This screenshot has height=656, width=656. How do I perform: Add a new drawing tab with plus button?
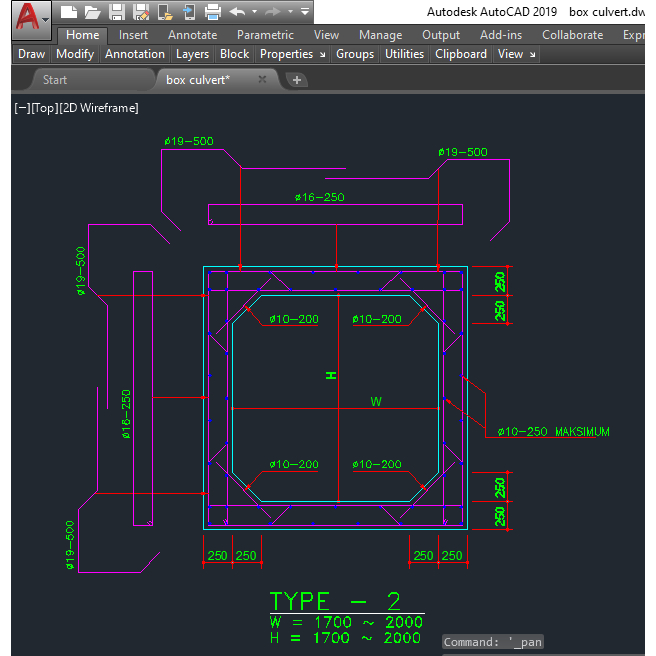(x=297, y=80)
